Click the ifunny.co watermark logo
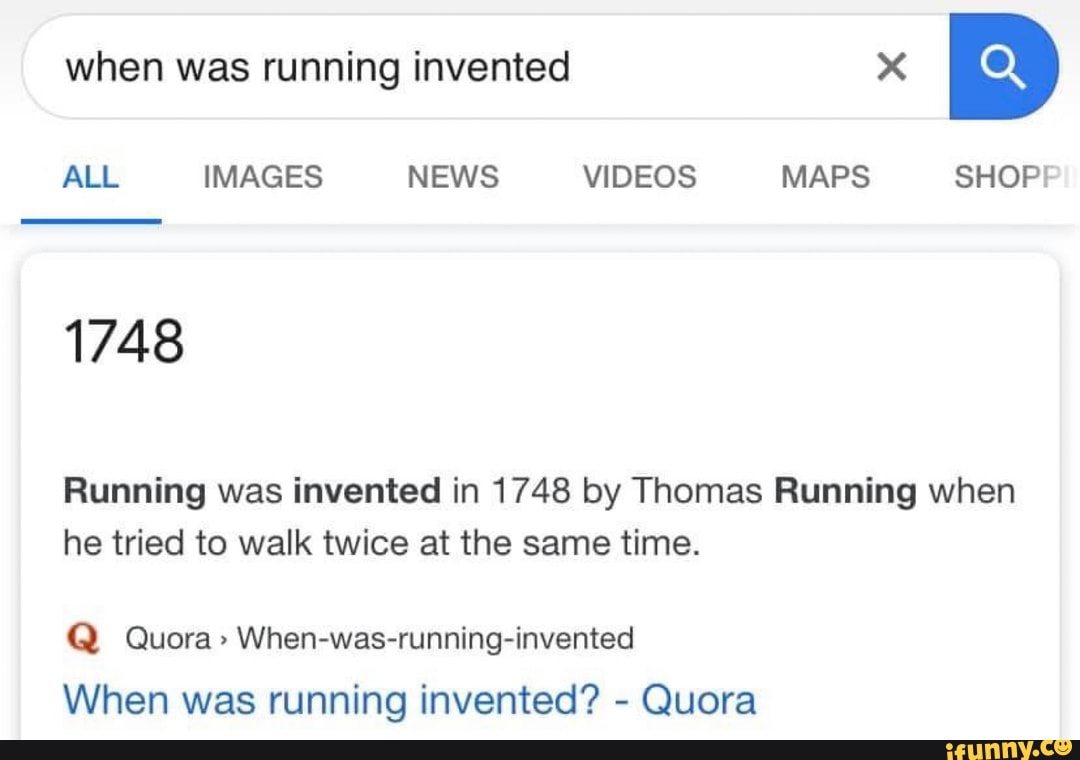1080x760 pixels. tap(1007, 748)
